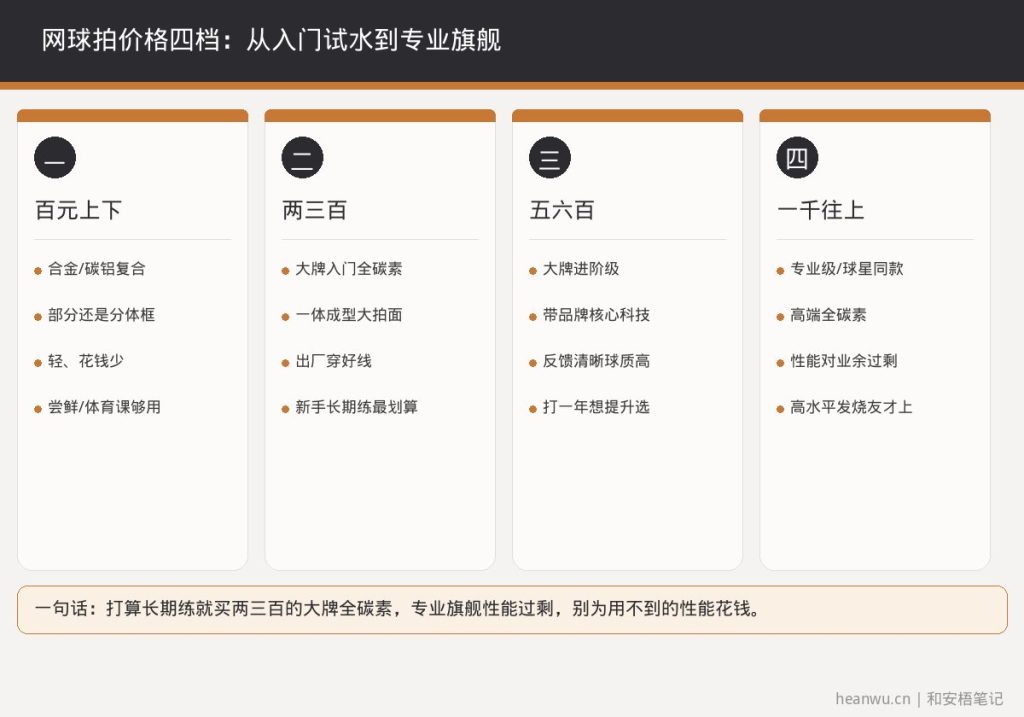Screen dimensions: 1024x717
Task: Click the 一句话 summary sentence box
Action: [512, 609]
